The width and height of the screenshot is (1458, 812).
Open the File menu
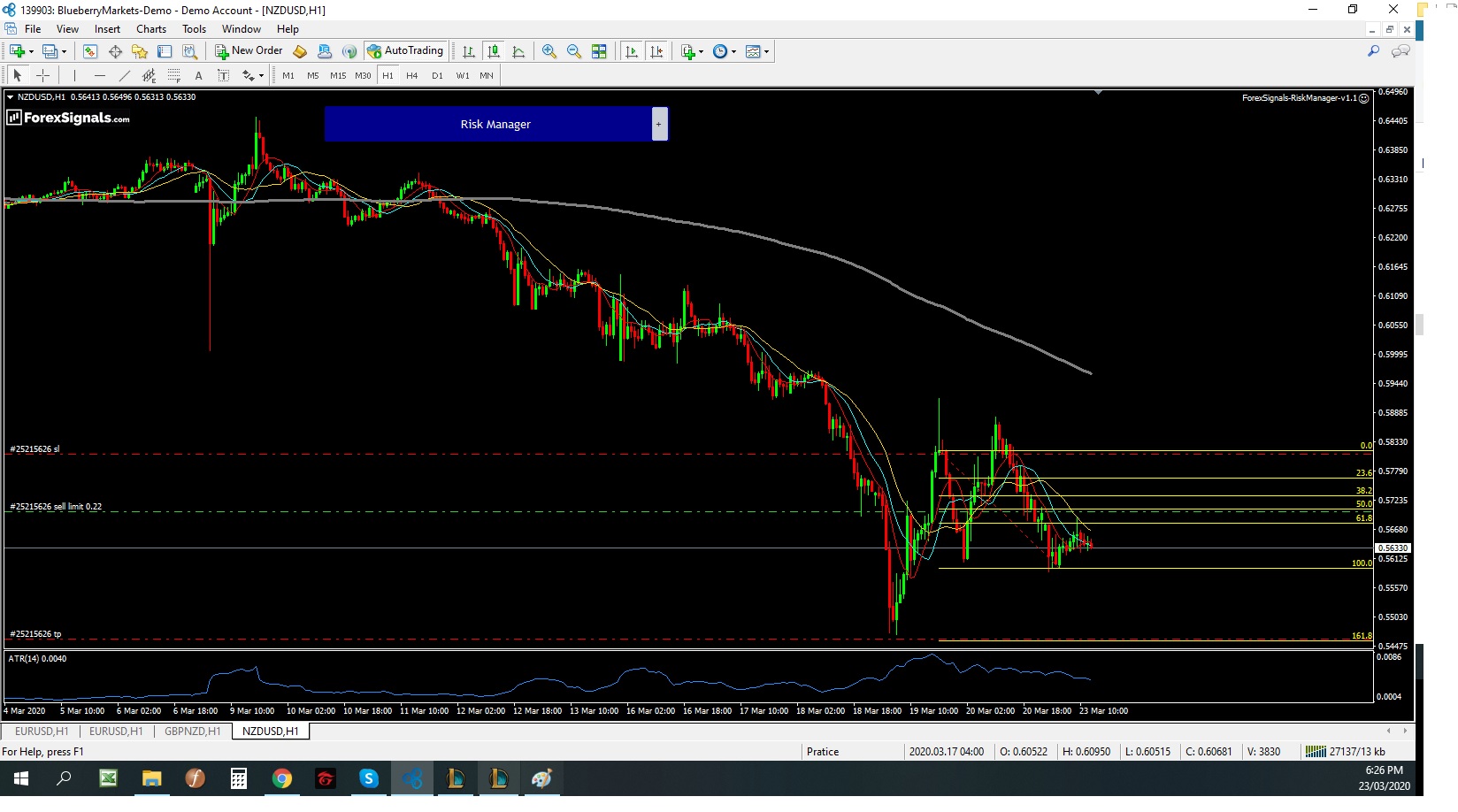(33, 29)
